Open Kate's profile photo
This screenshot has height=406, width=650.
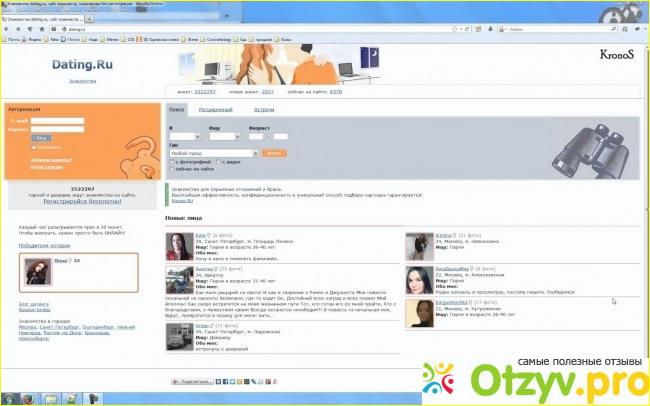coord(180,245)
